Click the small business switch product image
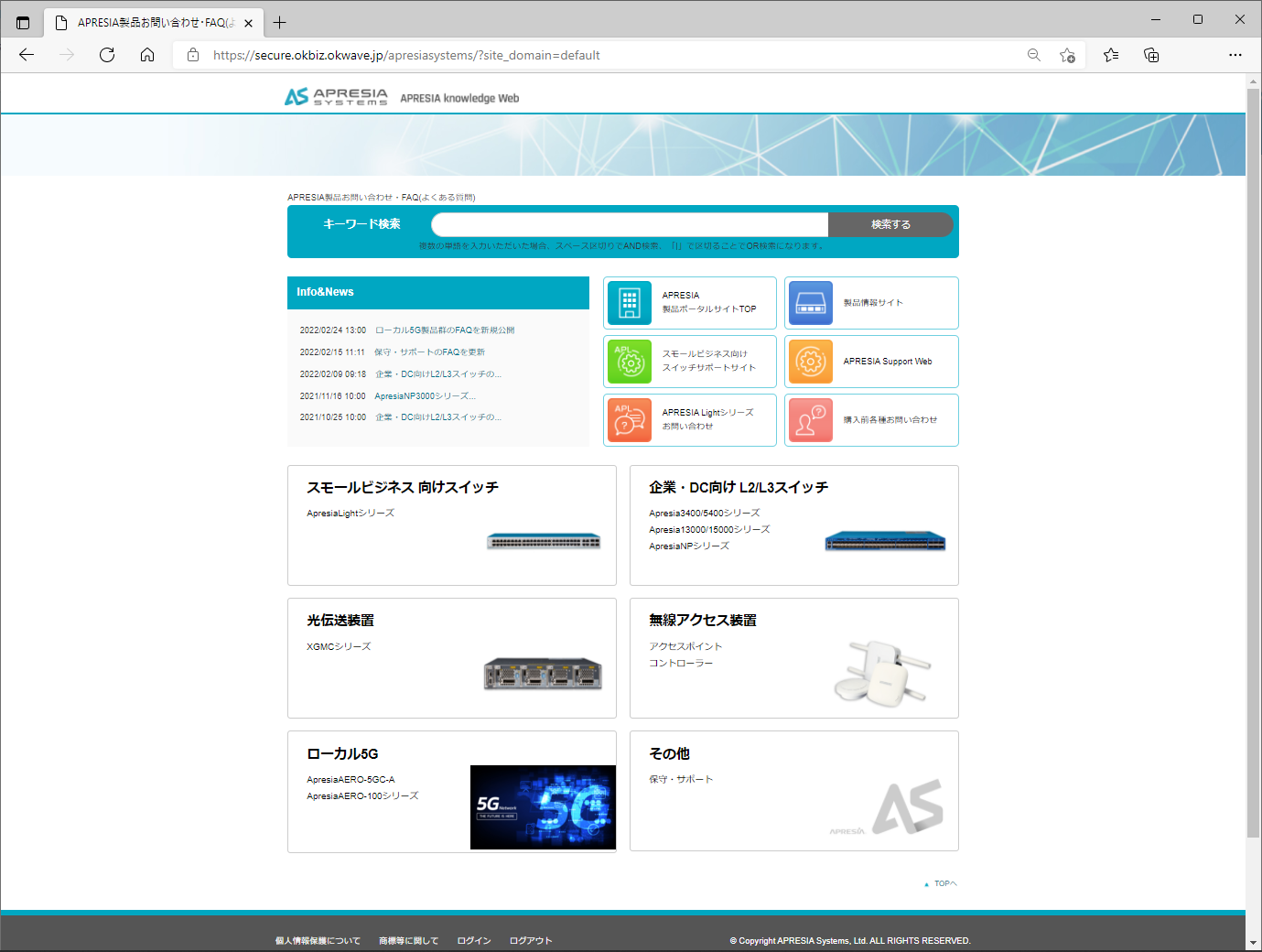 pyautogui.click(x=544, y=541)
